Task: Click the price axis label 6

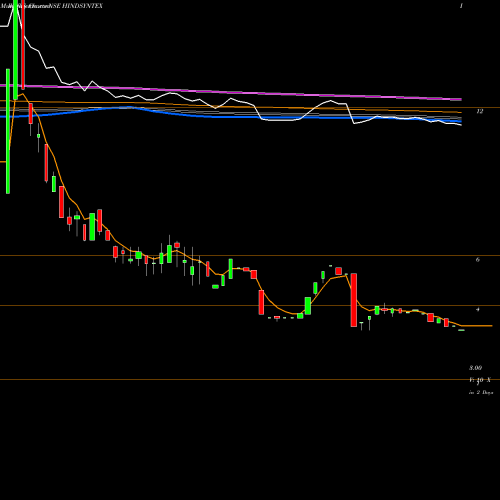Action: pyautogui.click(x=478, y=260)
